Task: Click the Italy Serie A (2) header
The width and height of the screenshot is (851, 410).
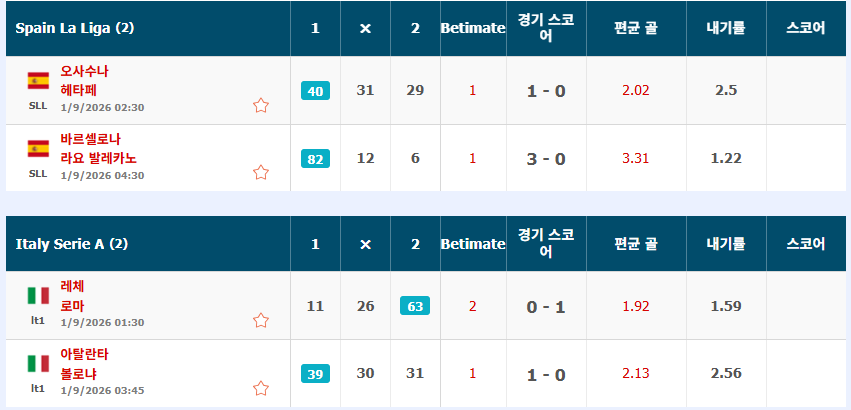Action: (72, 244)
